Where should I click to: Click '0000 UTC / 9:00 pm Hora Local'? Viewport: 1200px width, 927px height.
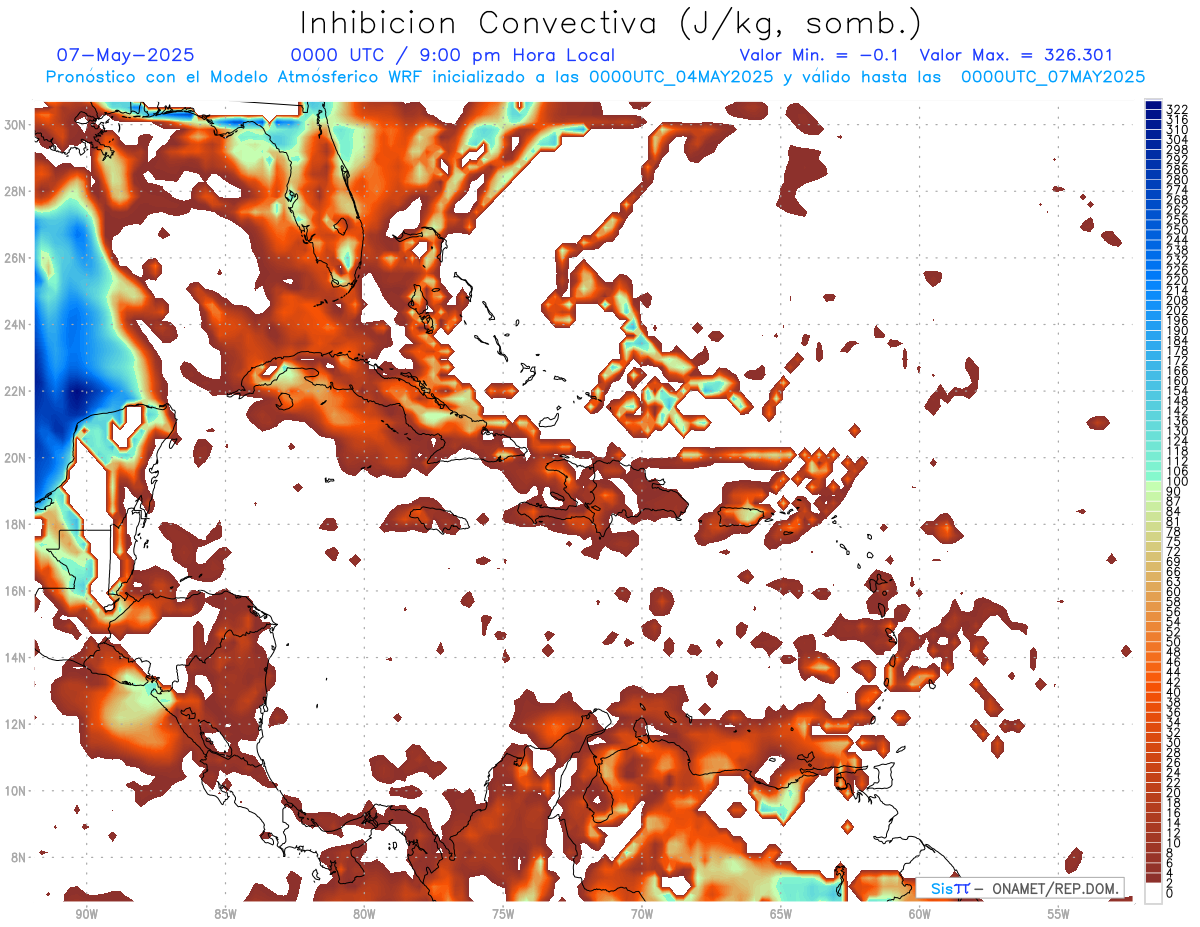coord(452,55)
